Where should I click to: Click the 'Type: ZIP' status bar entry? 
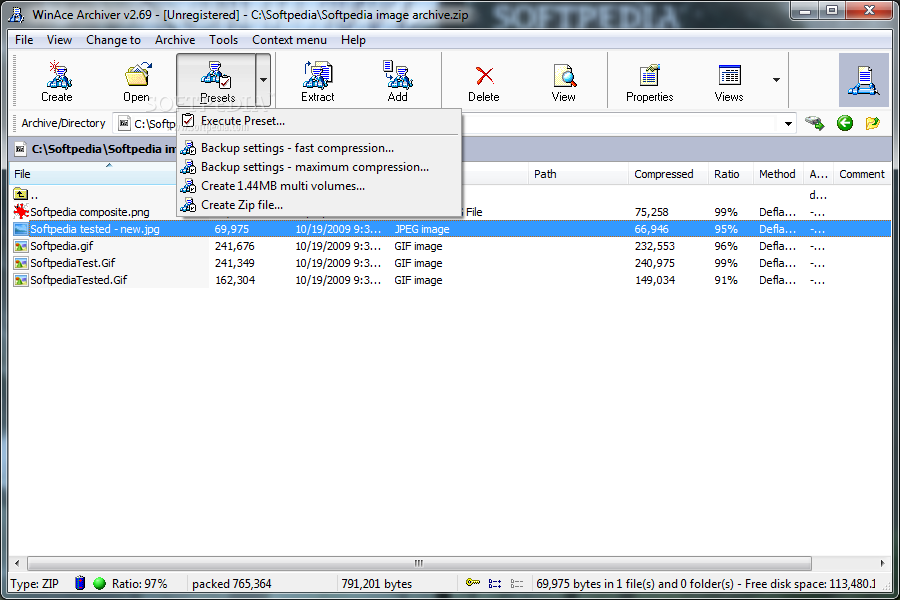coord(34,584)
